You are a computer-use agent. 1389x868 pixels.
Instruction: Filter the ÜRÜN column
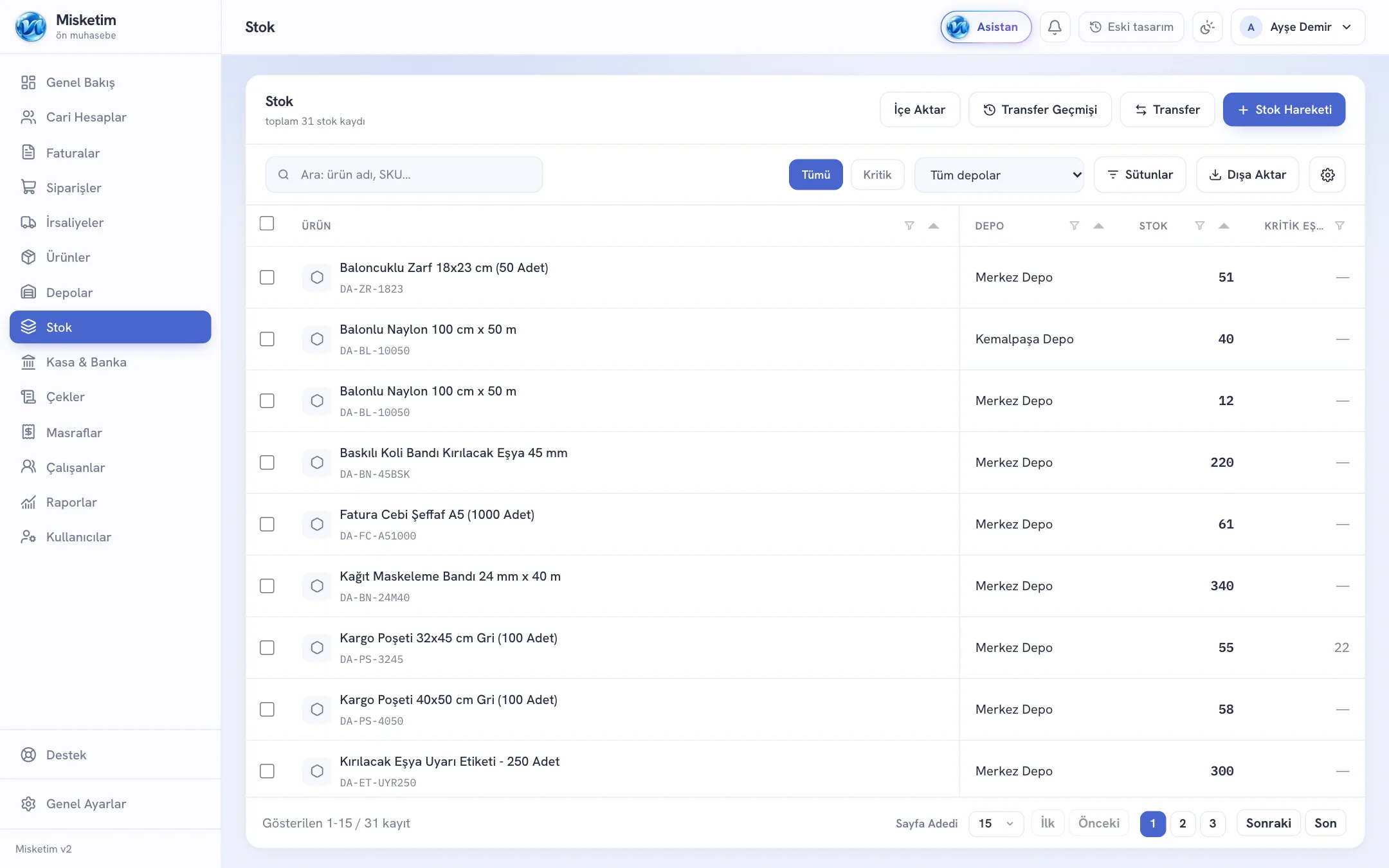[909, 226]
